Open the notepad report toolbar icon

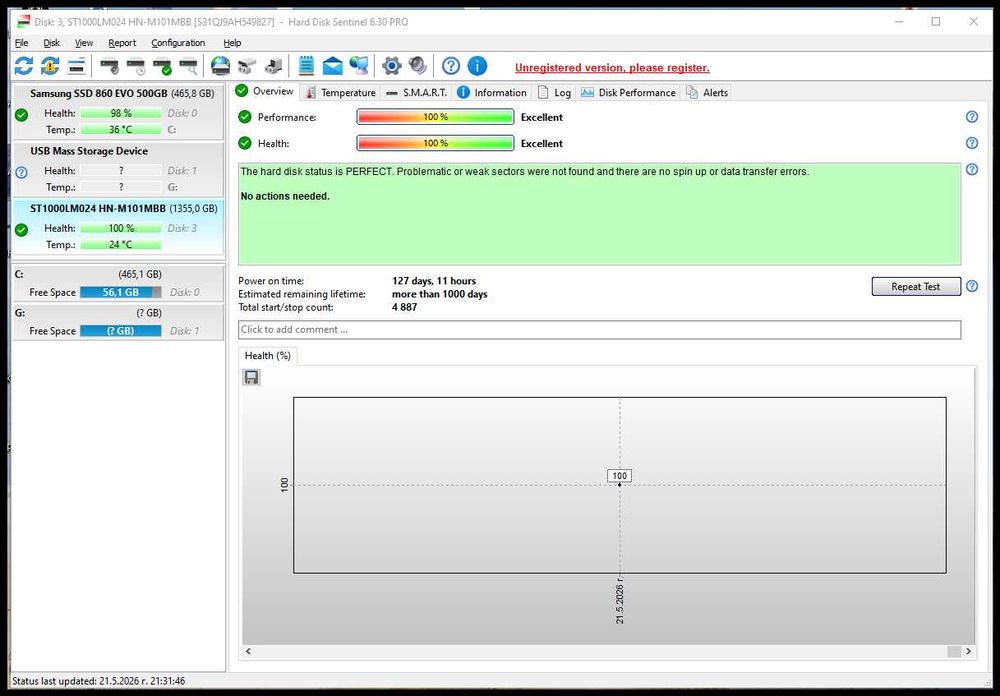point(306,66)
